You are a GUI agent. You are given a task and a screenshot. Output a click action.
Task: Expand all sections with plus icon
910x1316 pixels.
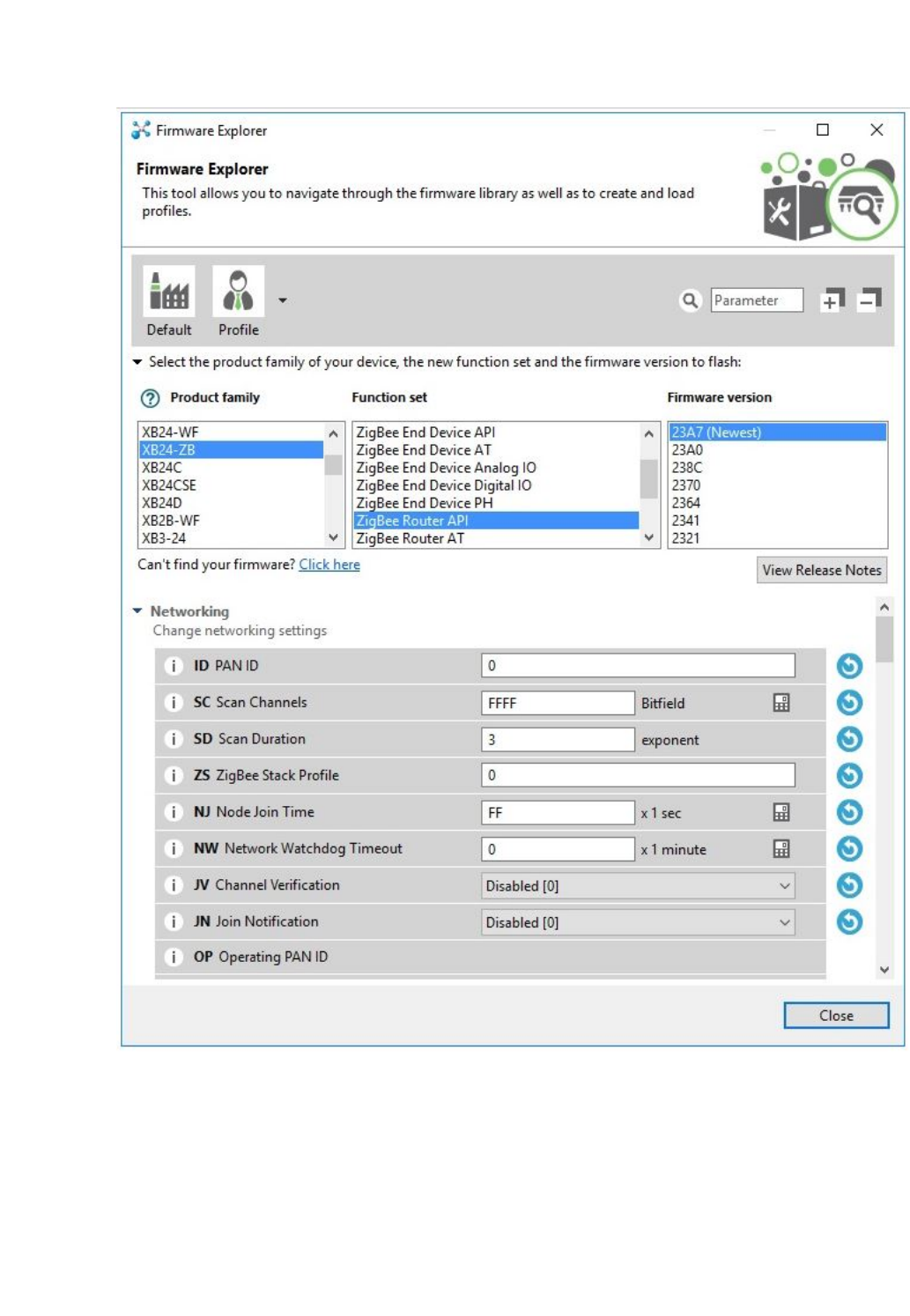coord(832,300)
